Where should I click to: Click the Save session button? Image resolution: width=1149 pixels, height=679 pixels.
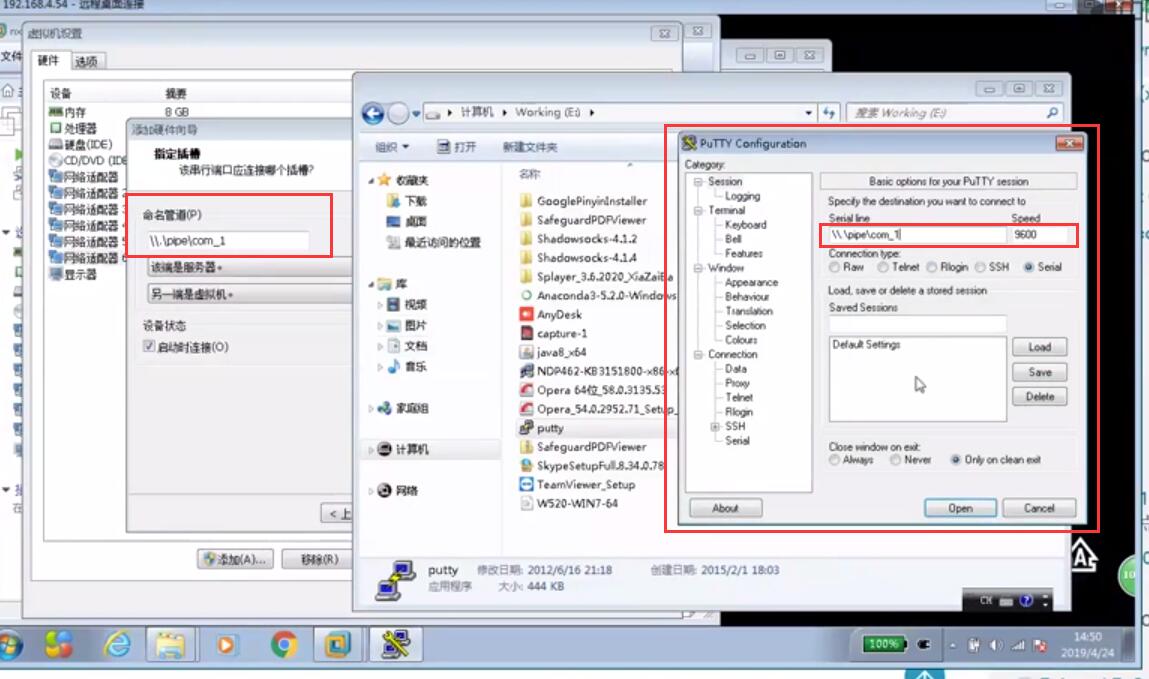point(1039,372)
